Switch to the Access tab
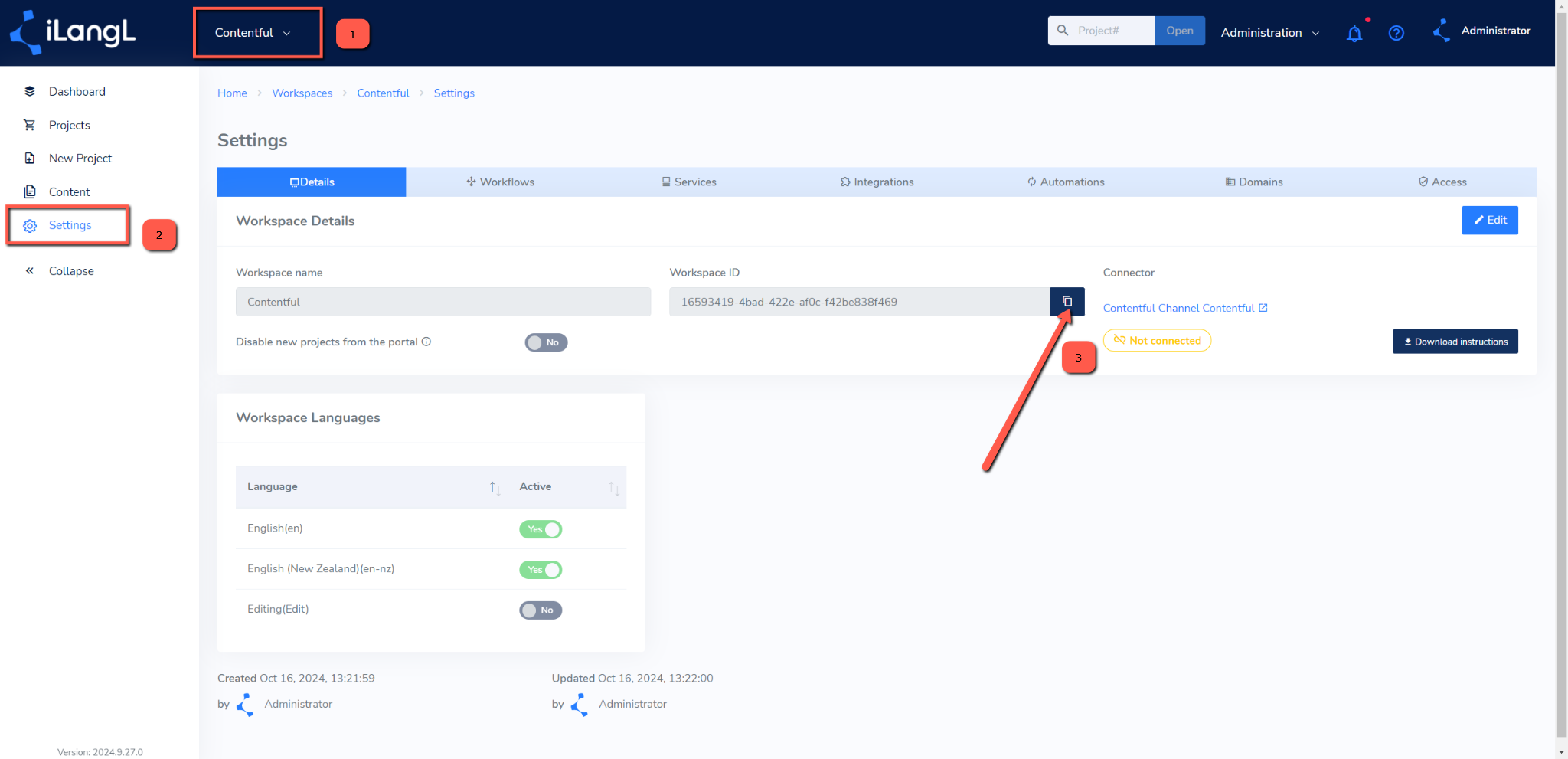The image size is (1568, 759). coord(1442,182)
